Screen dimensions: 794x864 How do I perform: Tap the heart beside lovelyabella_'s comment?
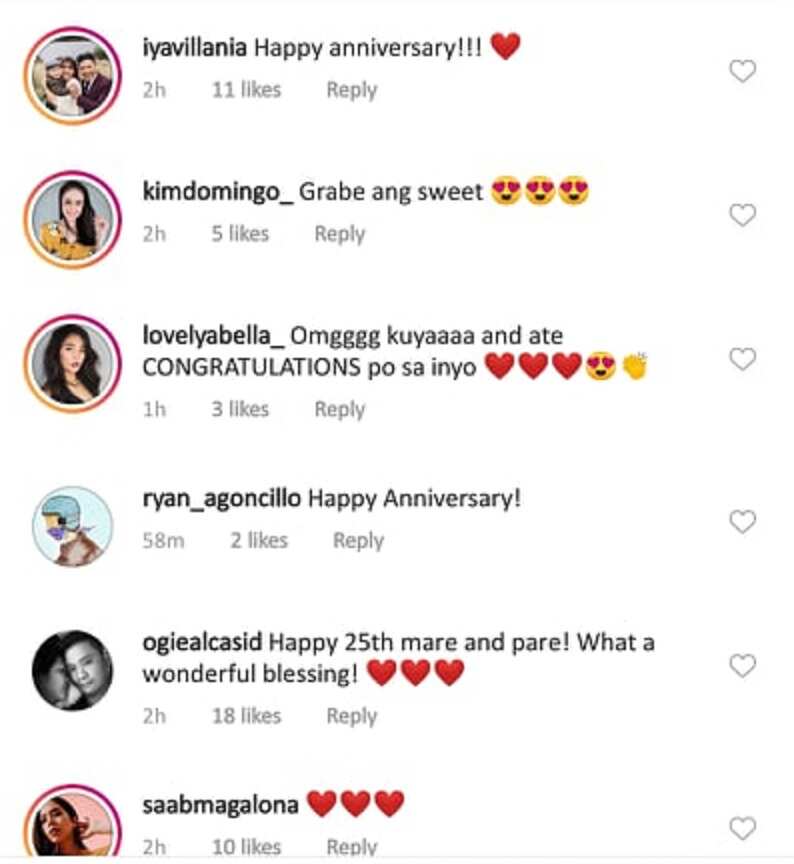click(742, 359)
